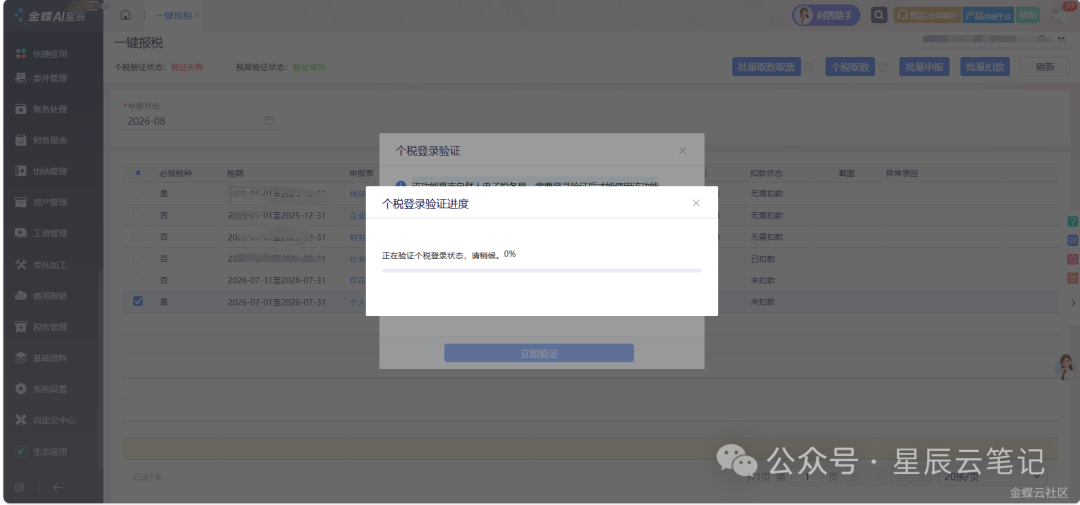
Task: Click the sidebar collapse arrow icon
Action: pos(58,487)
